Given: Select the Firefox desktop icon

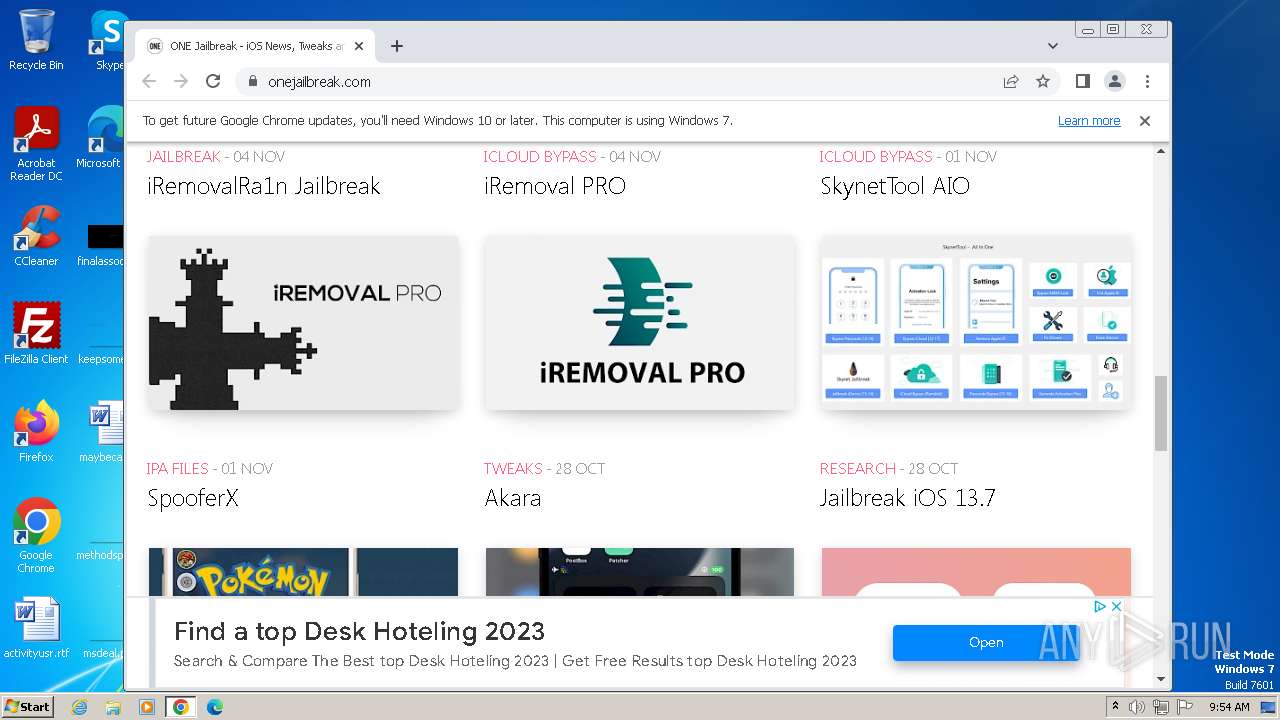Looking at the screenshot, I should pyautogui.click(x=36, y=431).
